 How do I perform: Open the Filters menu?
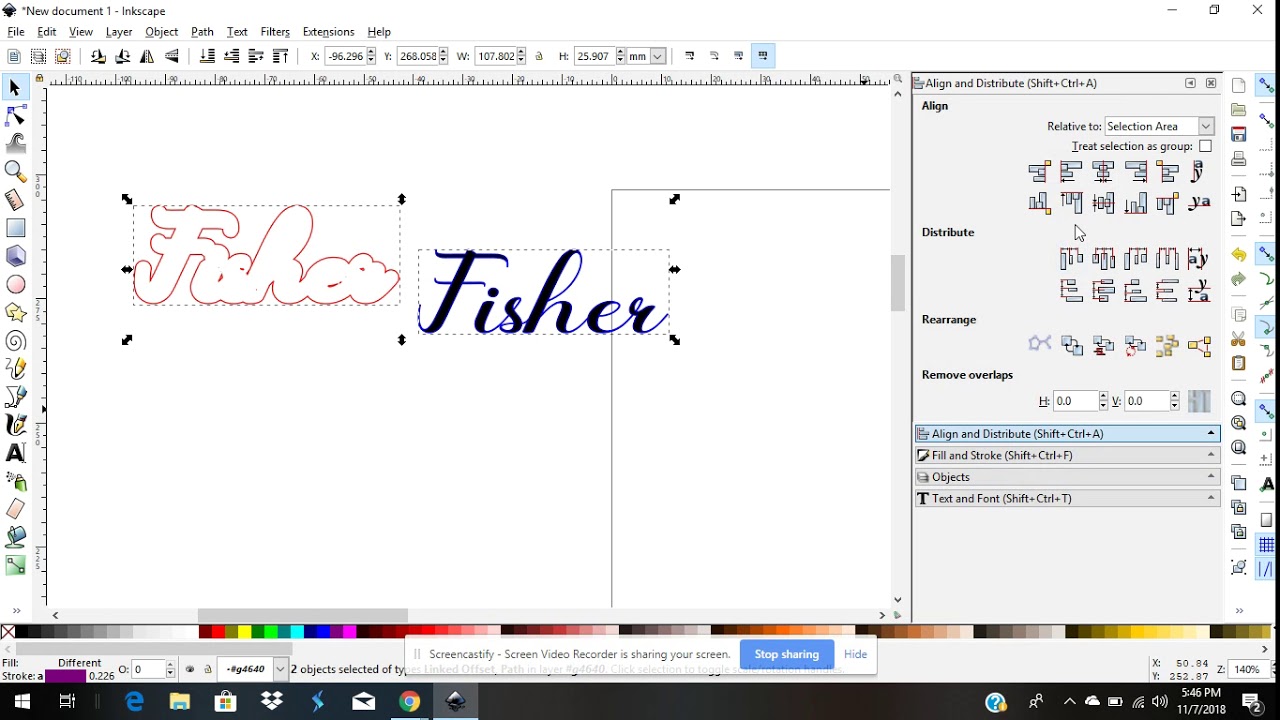[275, 32]
